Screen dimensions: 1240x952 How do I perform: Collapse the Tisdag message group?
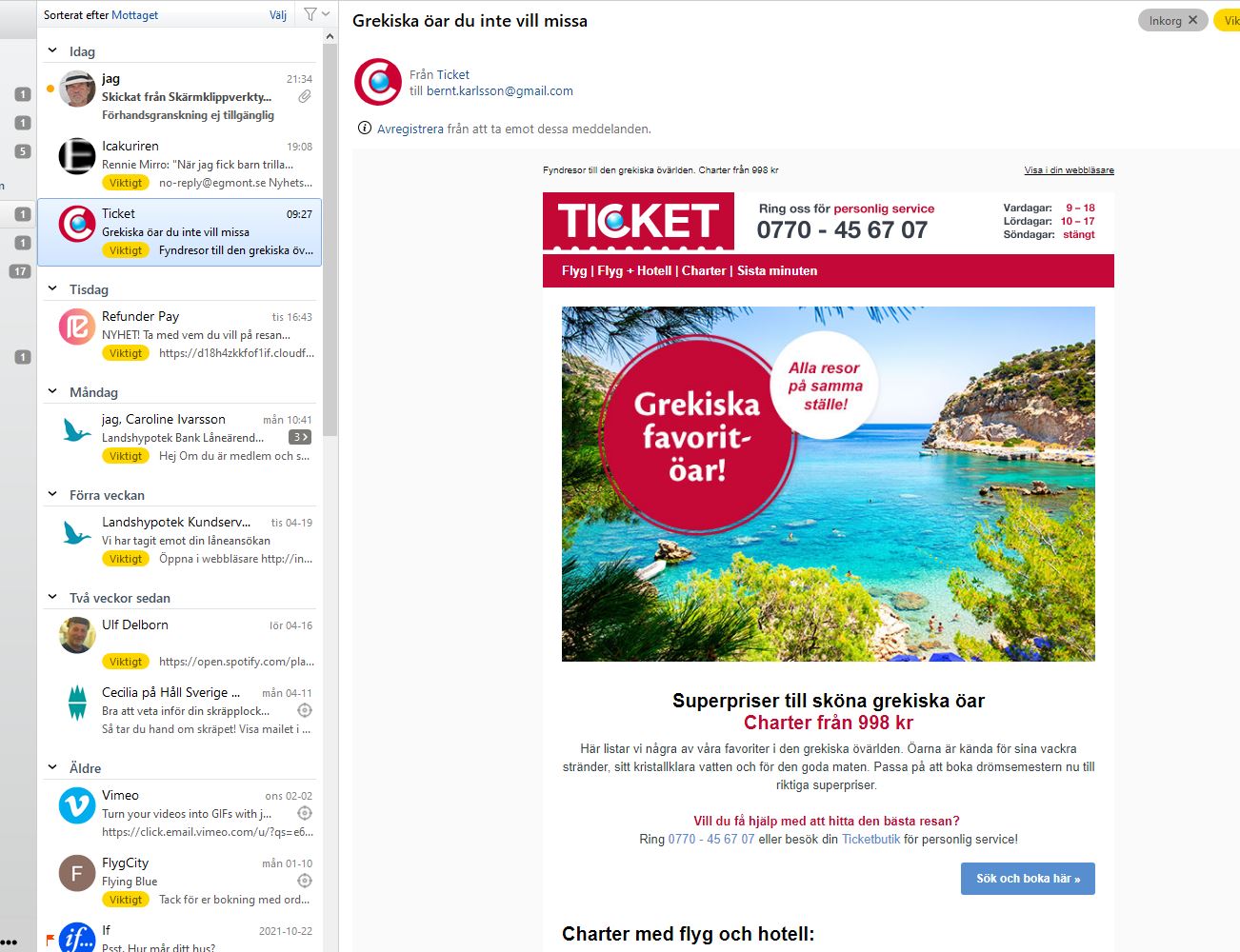coord(53,288)
